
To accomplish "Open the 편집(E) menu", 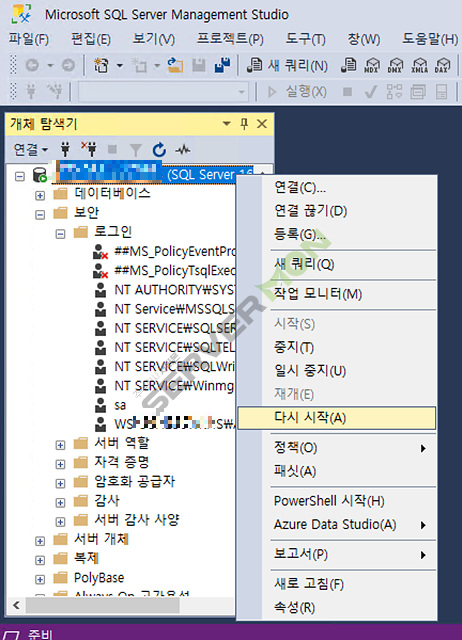I will [91, 39].
